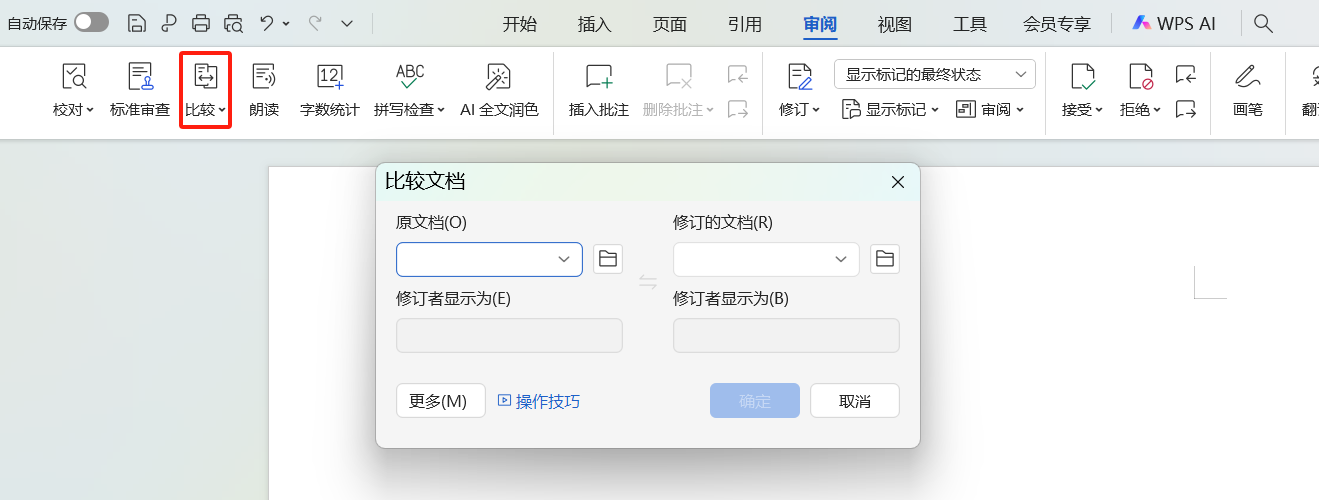The image size is (1319, 500).
Task: Open the 操作技巧 link
Action: point(539,401)
